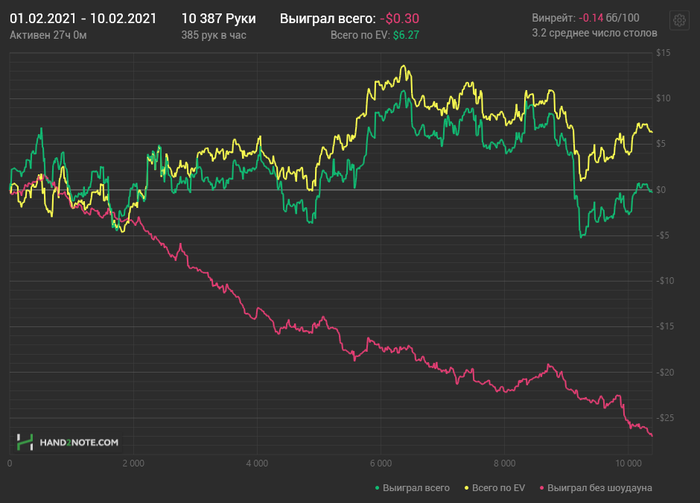This screenshot has width=700, height=503.
Task: Click the yellow dot next to 'Всего по EV'
Action: pyautogui.click(x=467, y=488)
